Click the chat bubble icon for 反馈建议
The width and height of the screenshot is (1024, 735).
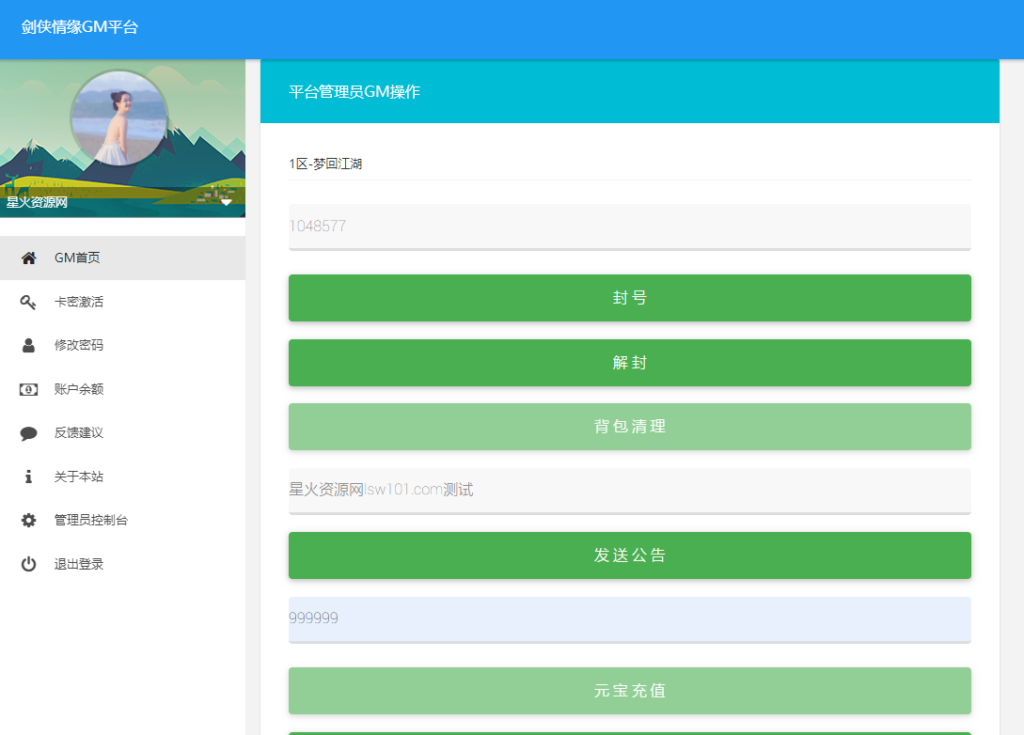tap(27, 433)
